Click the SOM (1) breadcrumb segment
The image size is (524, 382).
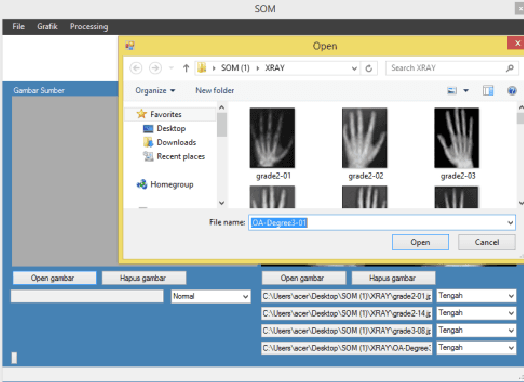pos(235,68)
